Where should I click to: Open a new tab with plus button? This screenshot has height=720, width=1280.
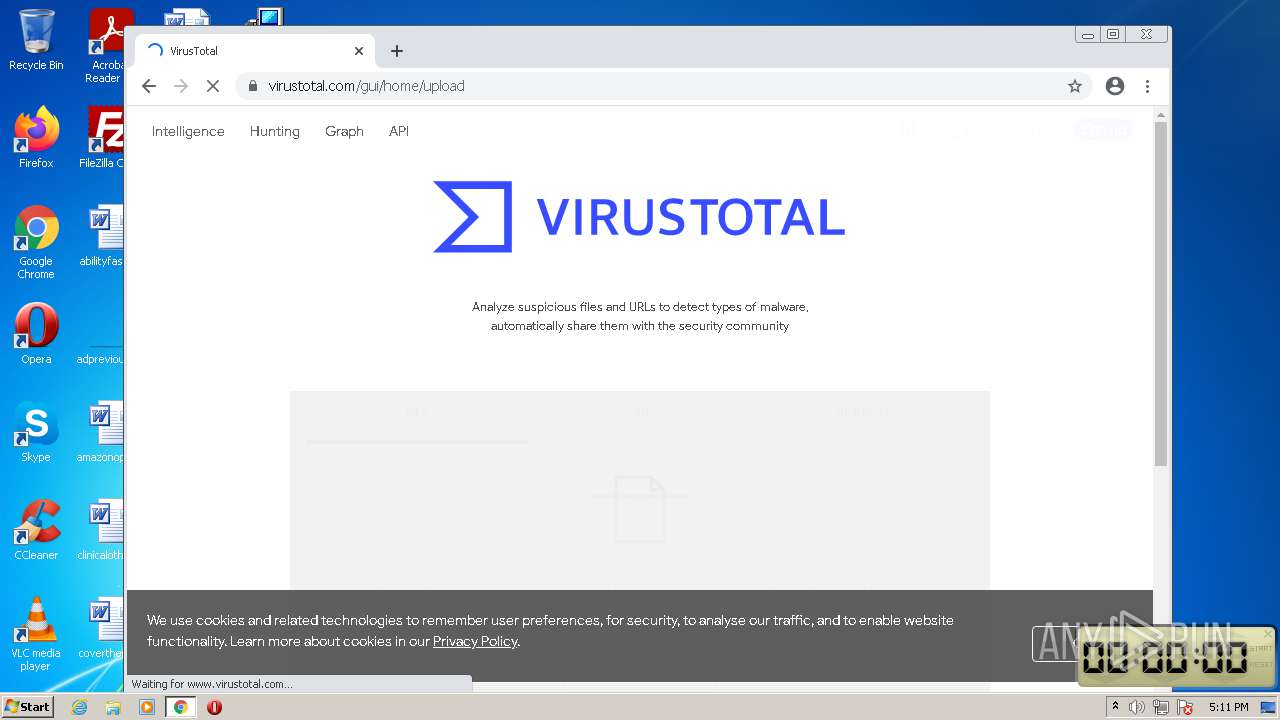click(397, 51)
